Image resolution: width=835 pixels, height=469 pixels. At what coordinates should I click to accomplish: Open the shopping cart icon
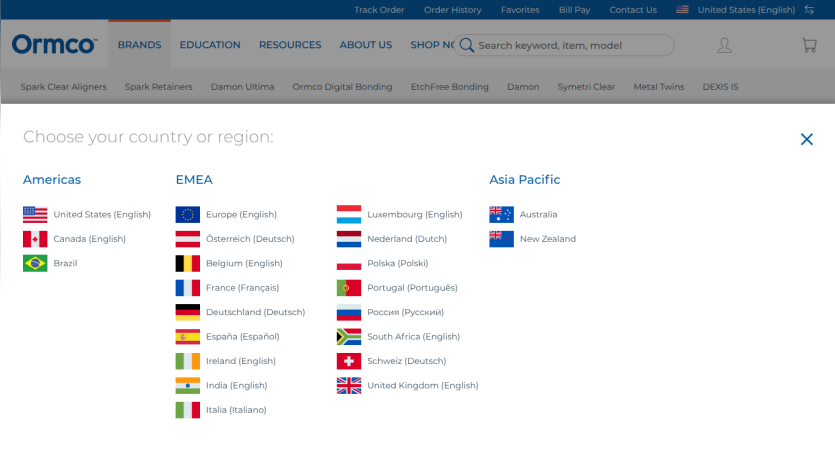pos(809,45)
